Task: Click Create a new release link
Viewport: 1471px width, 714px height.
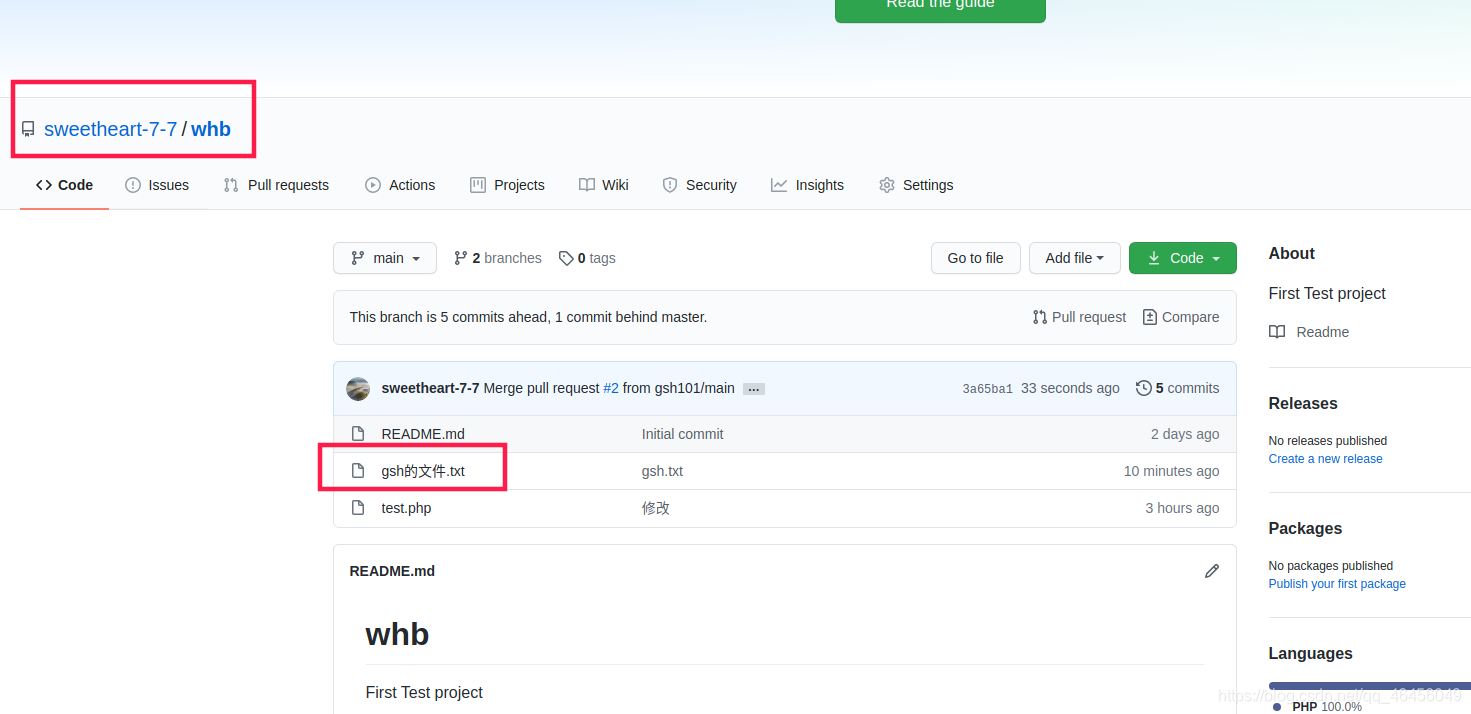Action: (1326, 459)
